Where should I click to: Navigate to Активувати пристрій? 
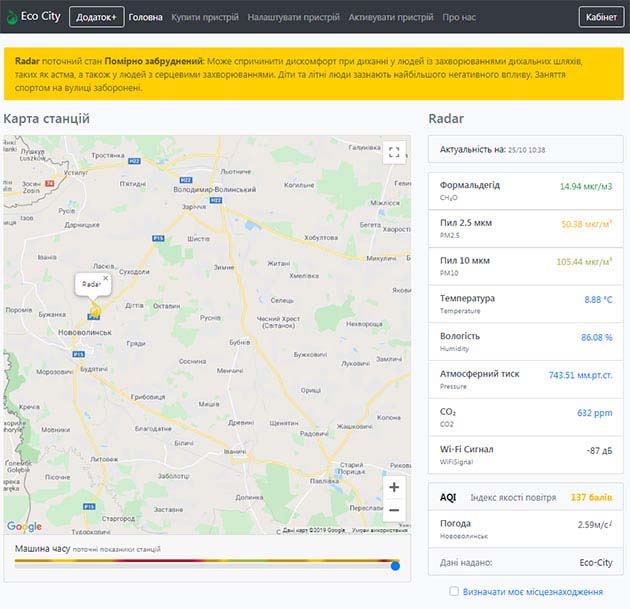tap(391, 18)
